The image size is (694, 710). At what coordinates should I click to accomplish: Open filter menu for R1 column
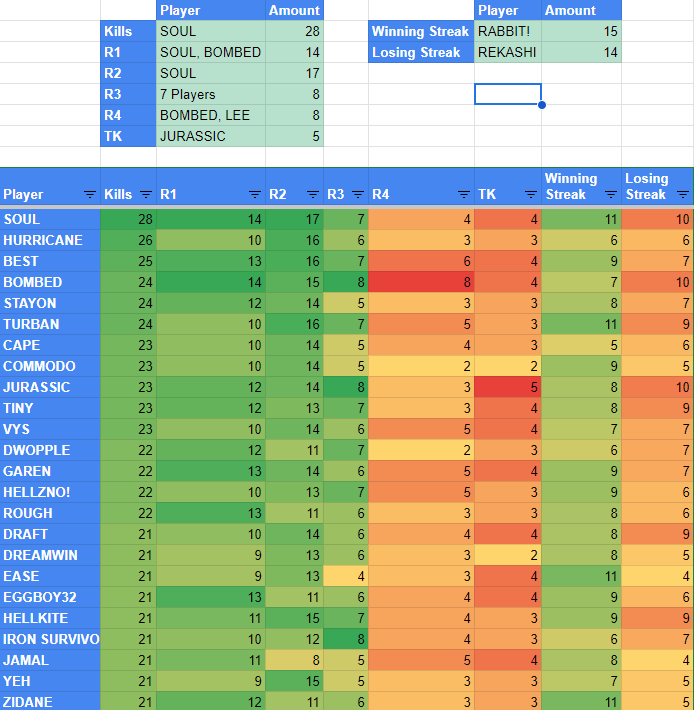point(254,194)
